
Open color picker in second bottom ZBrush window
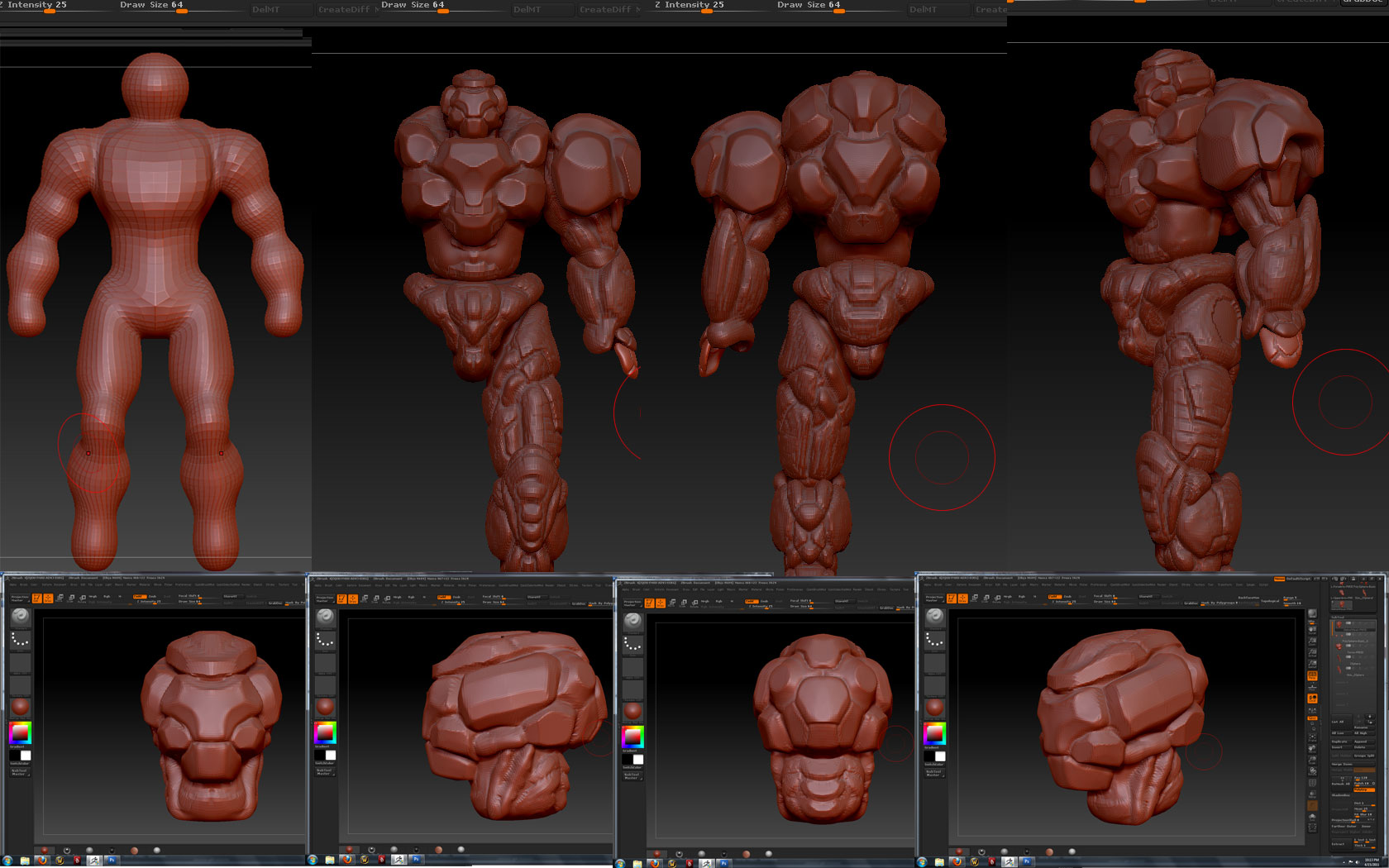point(325,732)
